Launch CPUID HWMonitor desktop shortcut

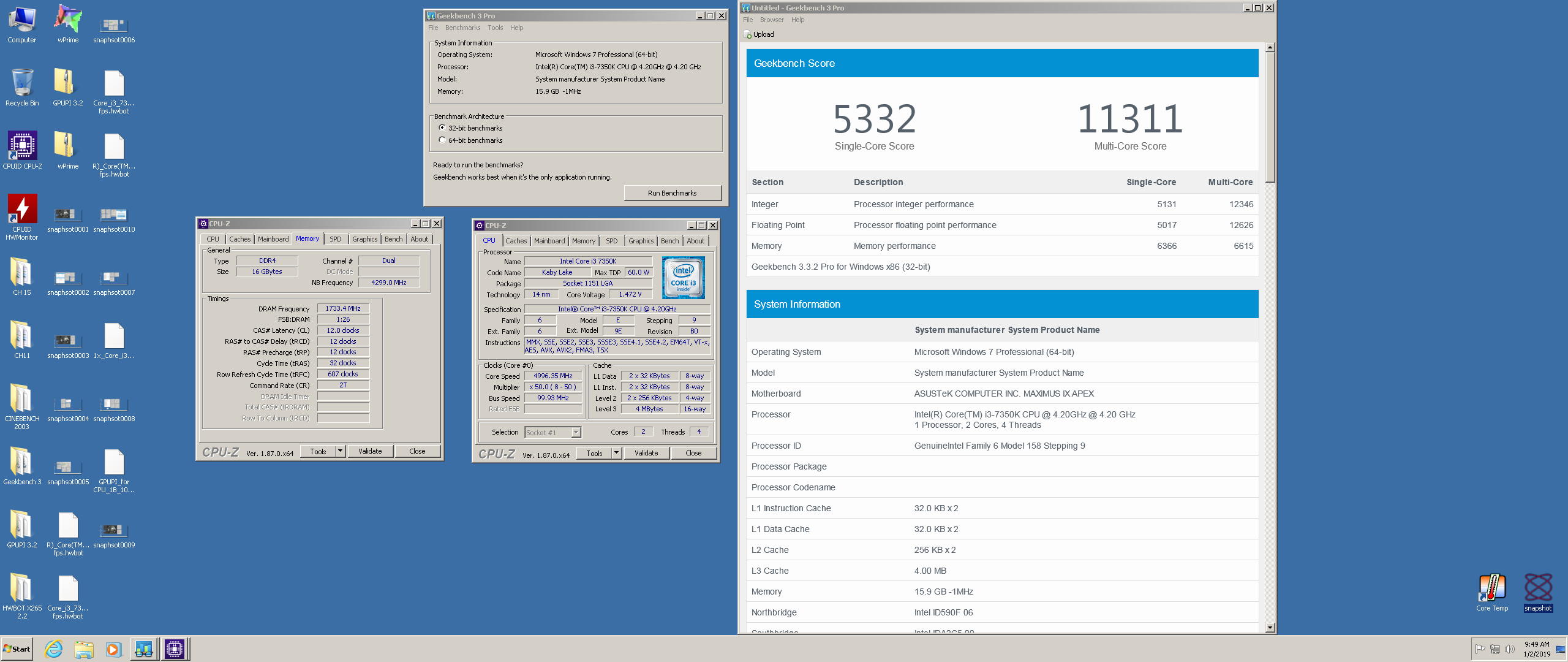22,217
